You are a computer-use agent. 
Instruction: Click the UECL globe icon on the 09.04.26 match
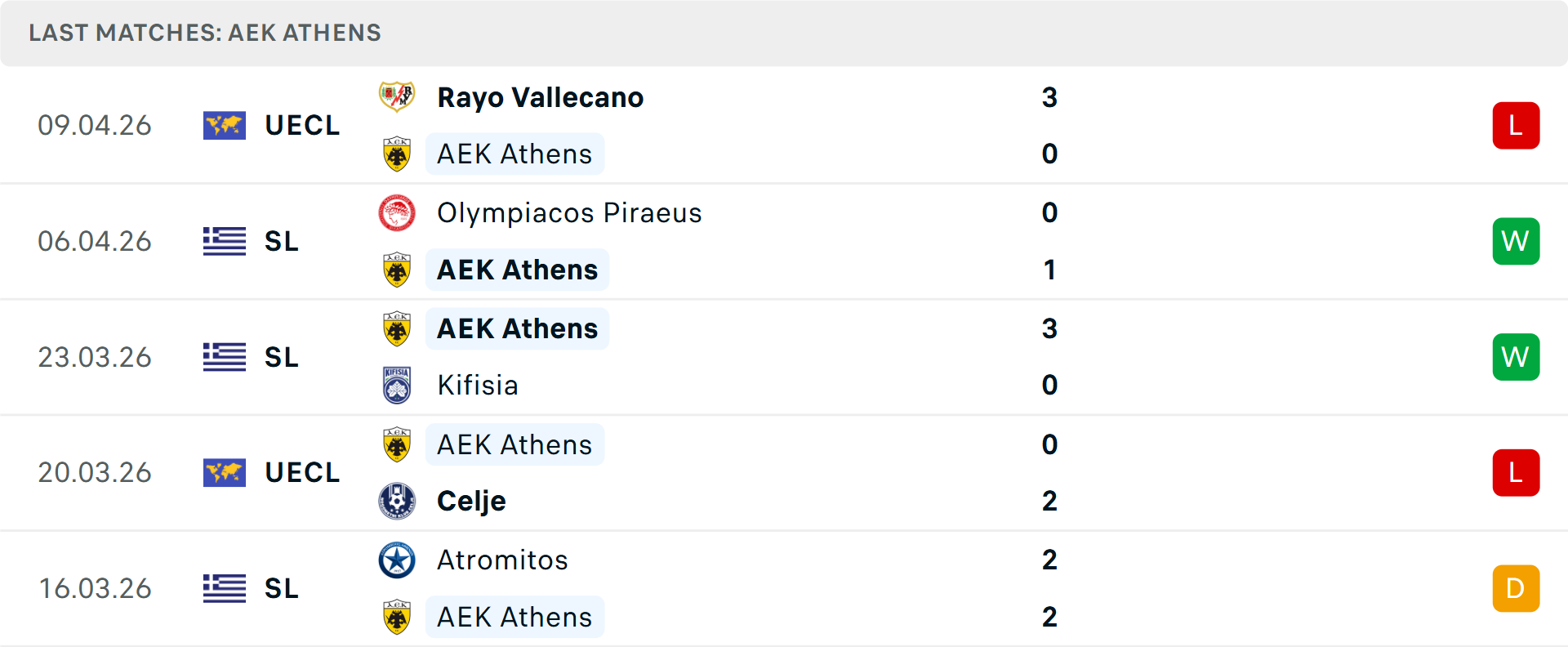[224, 125]
